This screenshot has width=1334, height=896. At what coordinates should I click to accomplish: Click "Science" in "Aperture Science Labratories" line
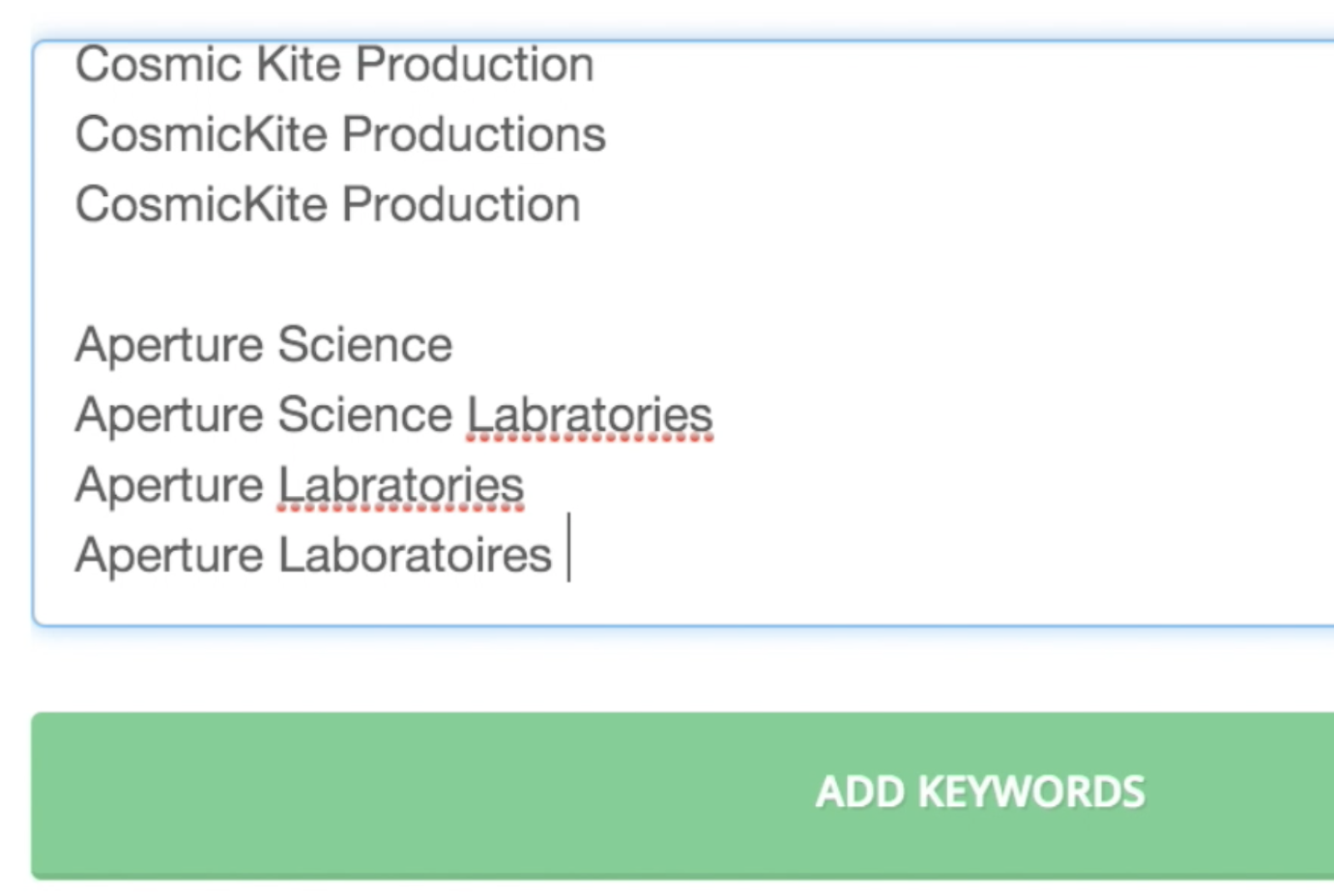(364, 415)
